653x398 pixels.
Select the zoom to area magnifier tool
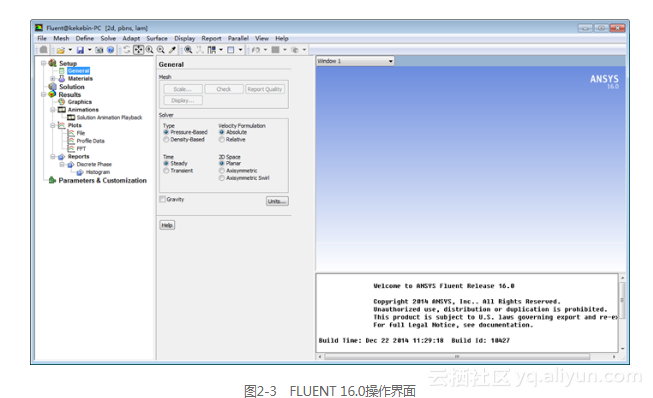161,50
